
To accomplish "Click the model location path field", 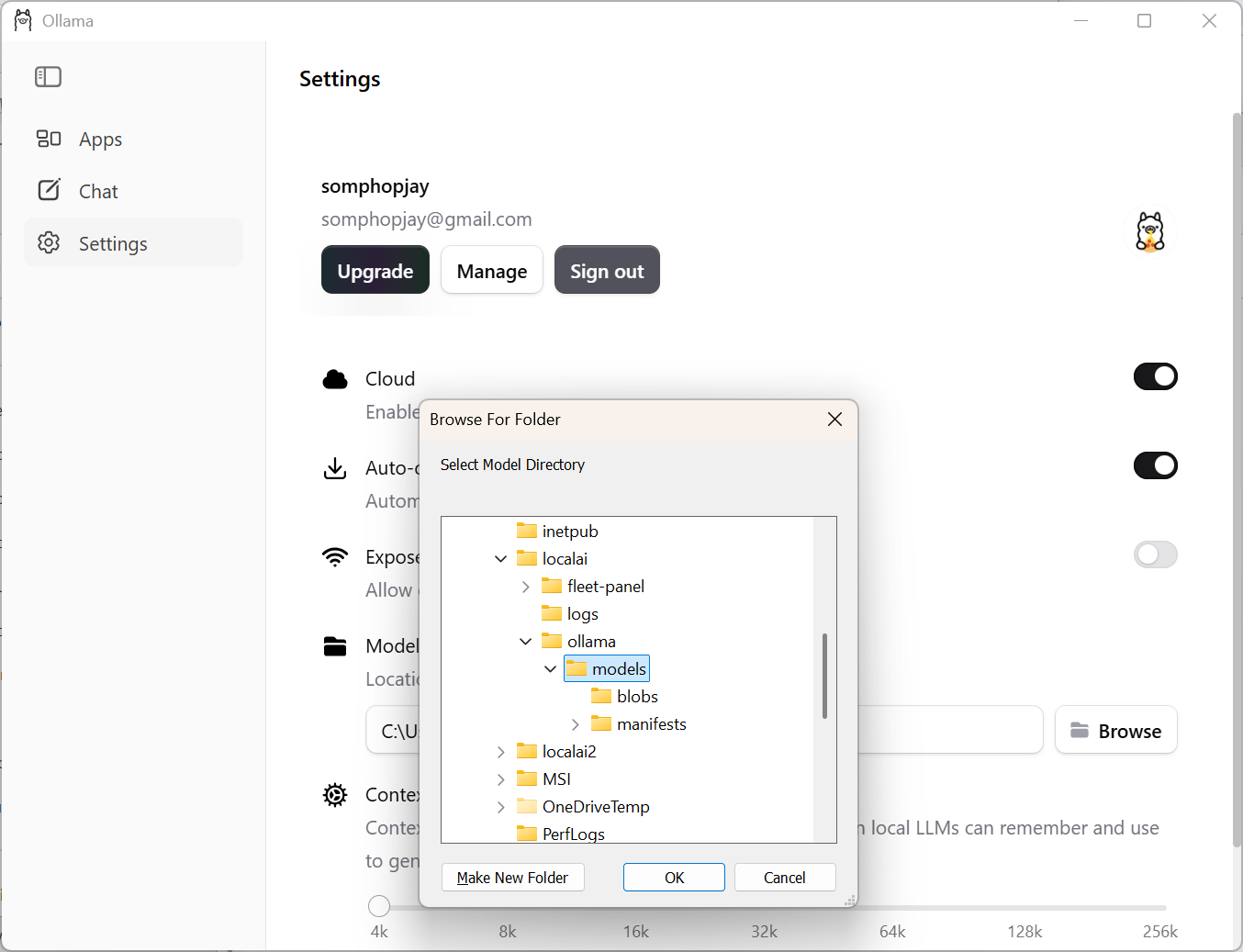I will [x=704, y=730].
